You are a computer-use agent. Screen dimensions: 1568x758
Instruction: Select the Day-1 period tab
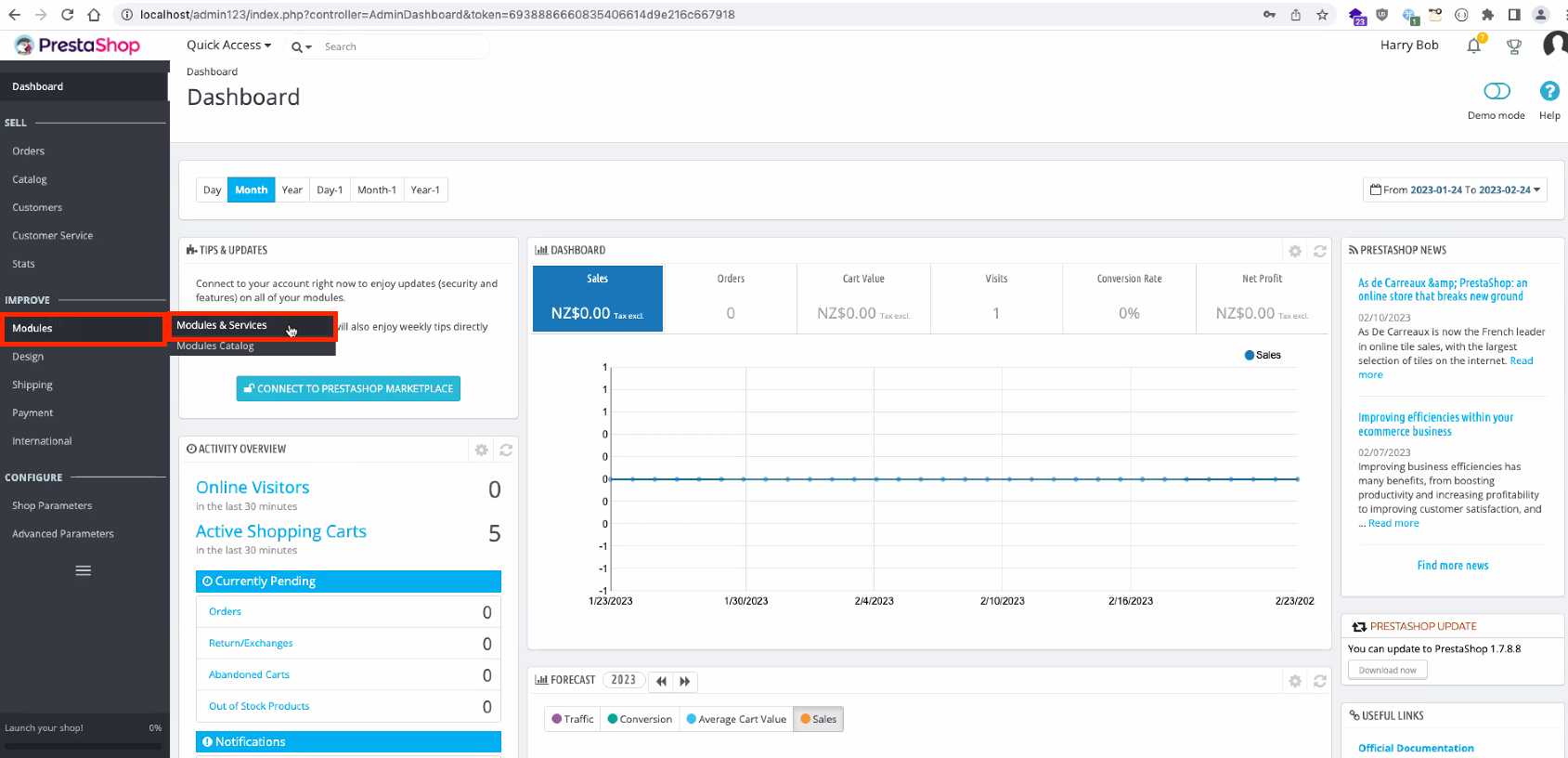point(330,189)
